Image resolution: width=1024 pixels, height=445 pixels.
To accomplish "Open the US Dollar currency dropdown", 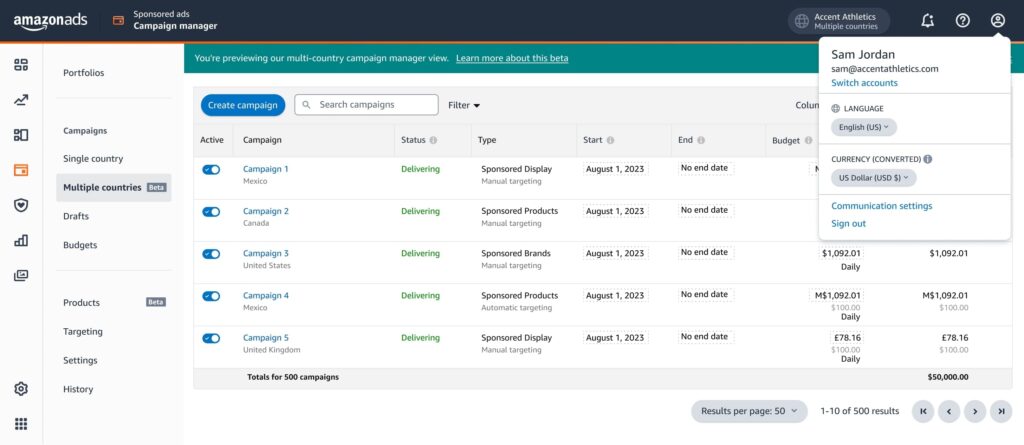I will tap(874, 178).
